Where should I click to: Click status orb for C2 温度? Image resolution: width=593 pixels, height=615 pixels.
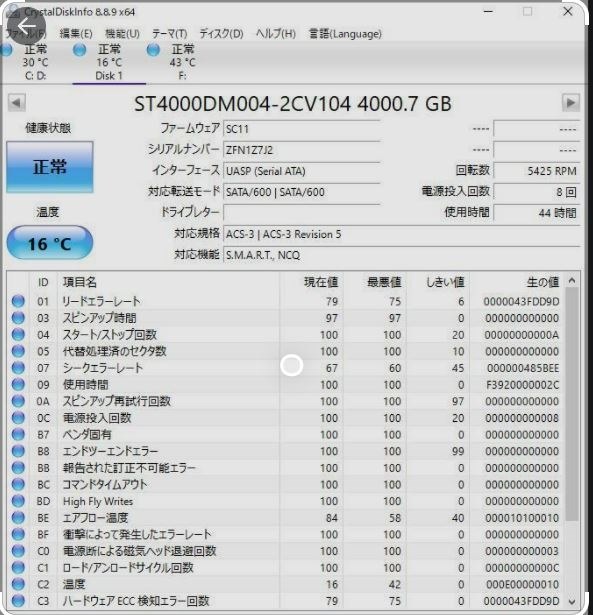pos(18,584)
